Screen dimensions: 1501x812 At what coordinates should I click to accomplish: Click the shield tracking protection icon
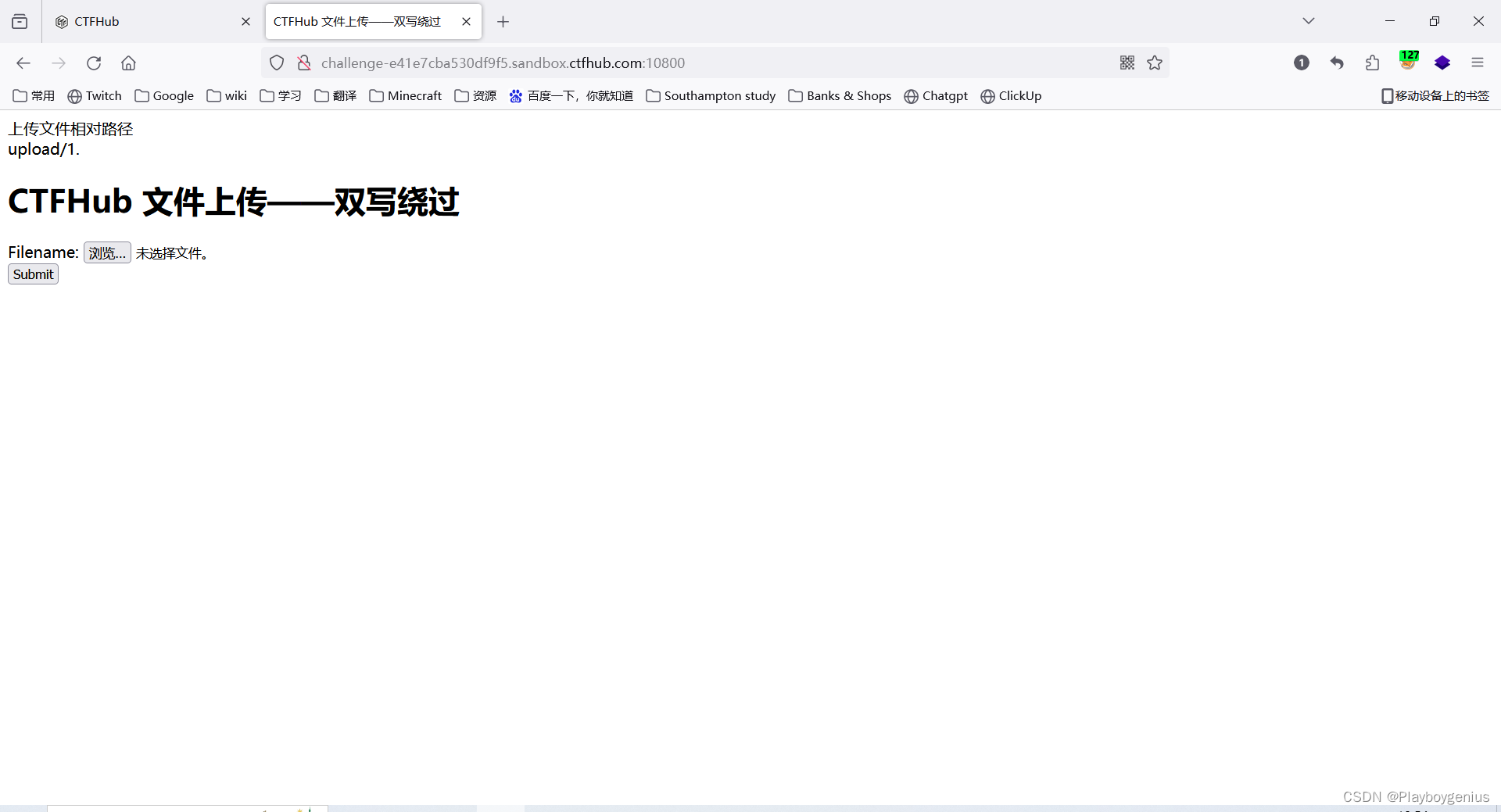[x=277, y=63]
